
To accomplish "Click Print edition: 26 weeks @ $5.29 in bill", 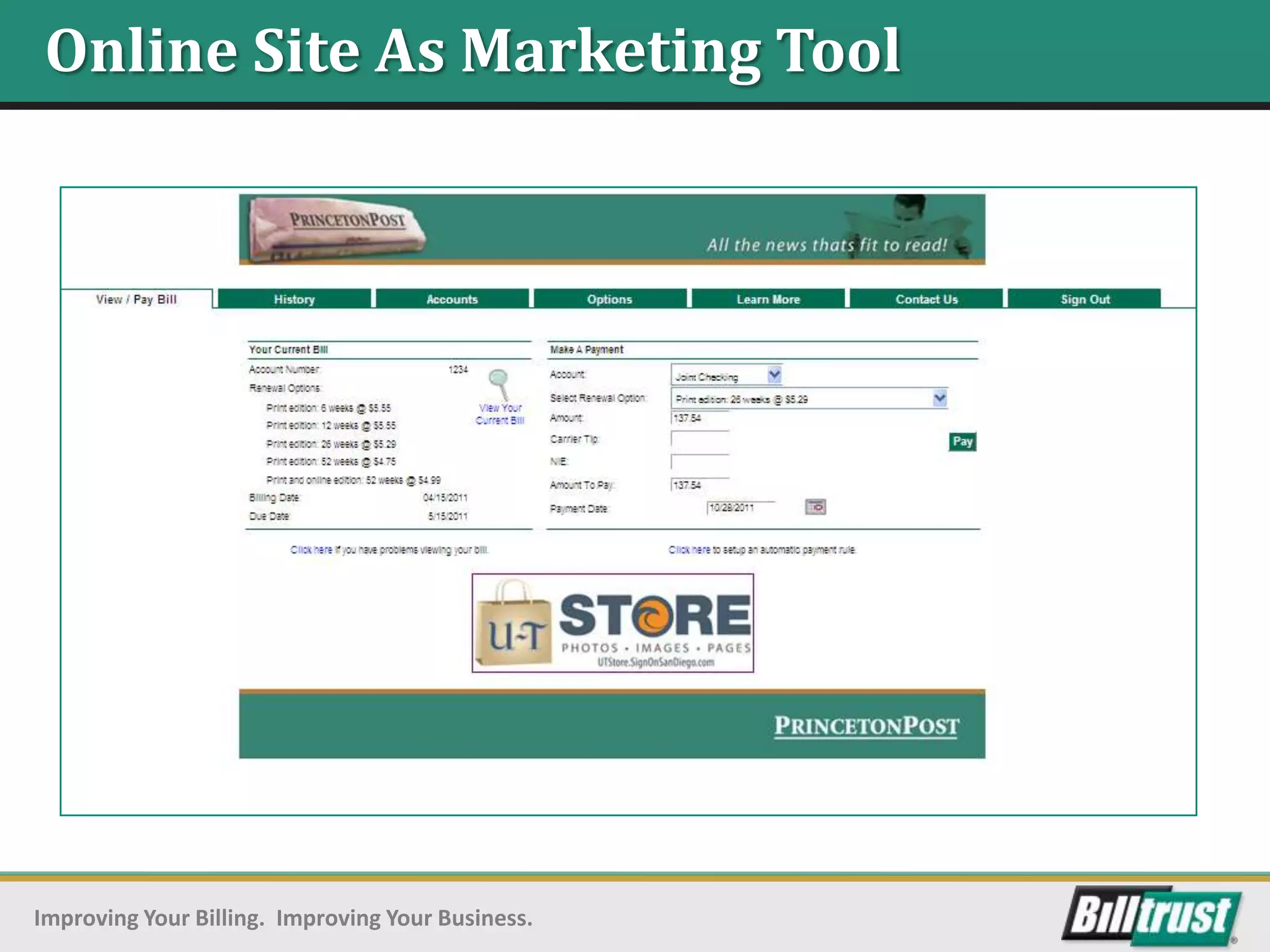I will pos(331,444).
